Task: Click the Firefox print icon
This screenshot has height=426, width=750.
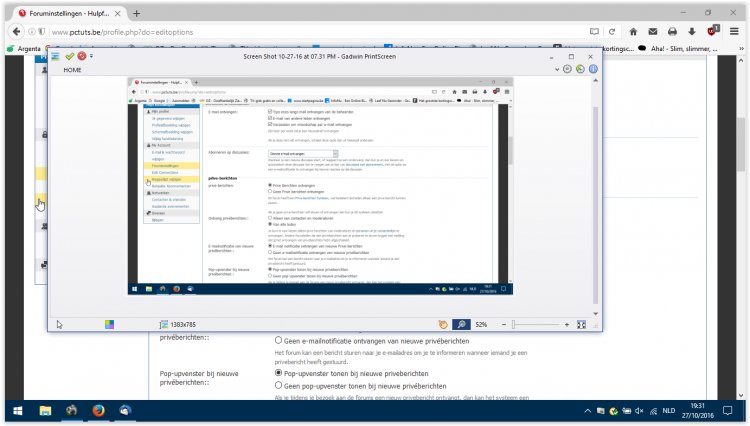Action: [674, 32]
